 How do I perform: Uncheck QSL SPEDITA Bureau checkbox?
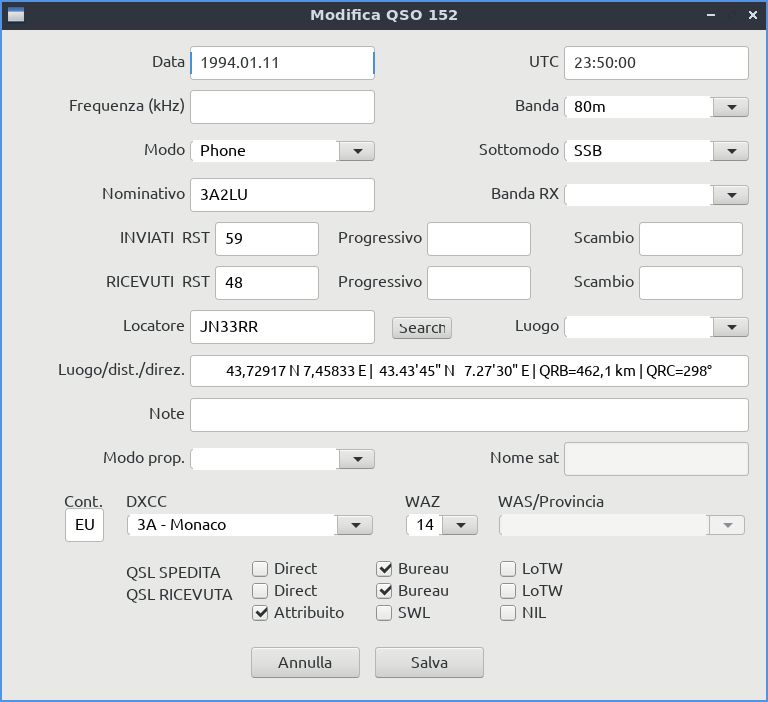tap(384, 569)
